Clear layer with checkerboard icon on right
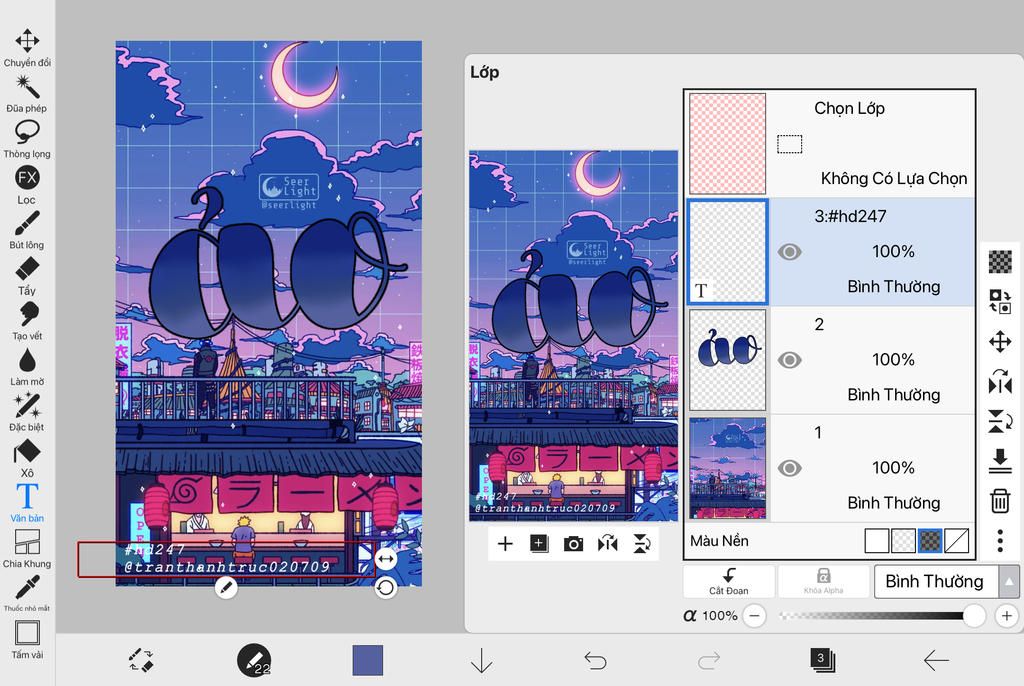Image resolution: width=1024 pixels, height=686 pixels. tap(1000, 261)
